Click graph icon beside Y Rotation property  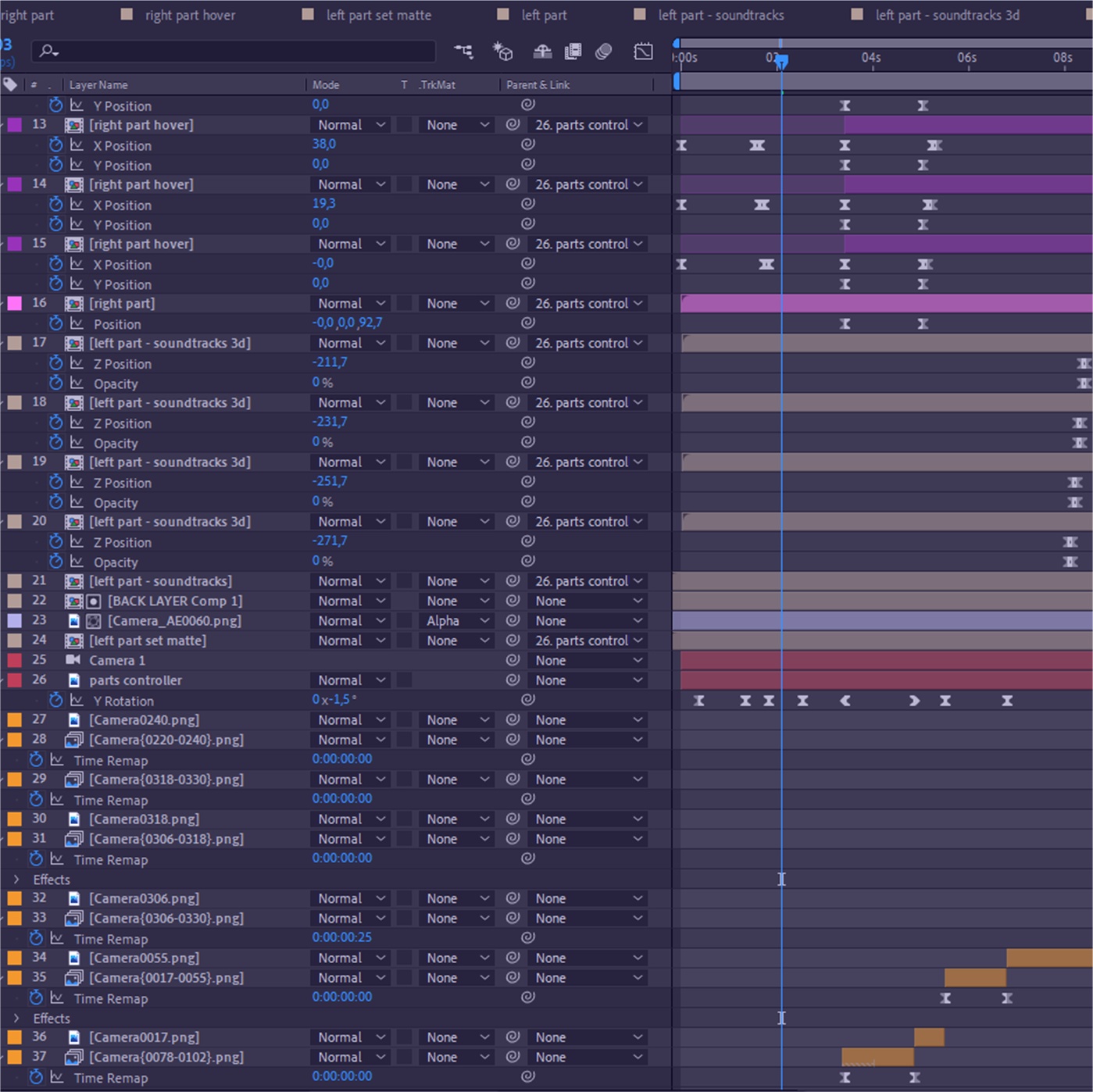(77, 701)
